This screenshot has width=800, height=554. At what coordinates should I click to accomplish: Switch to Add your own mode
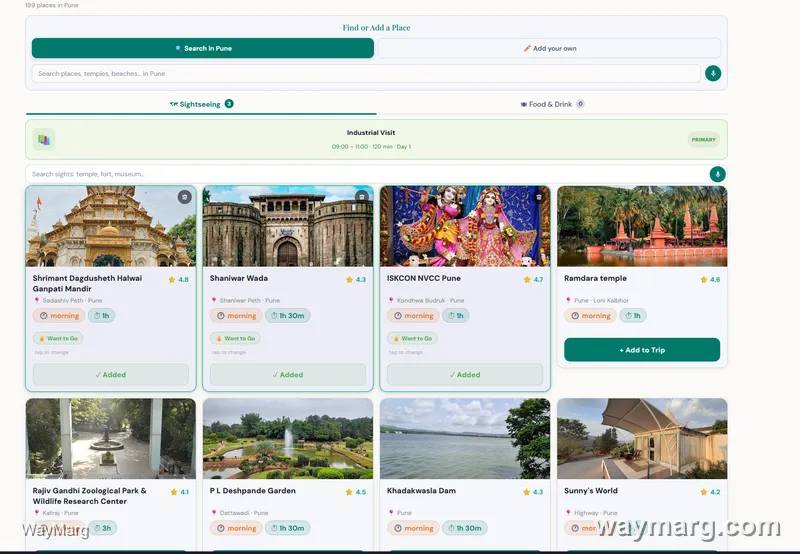pyautogui.click(x=549, y=48)
